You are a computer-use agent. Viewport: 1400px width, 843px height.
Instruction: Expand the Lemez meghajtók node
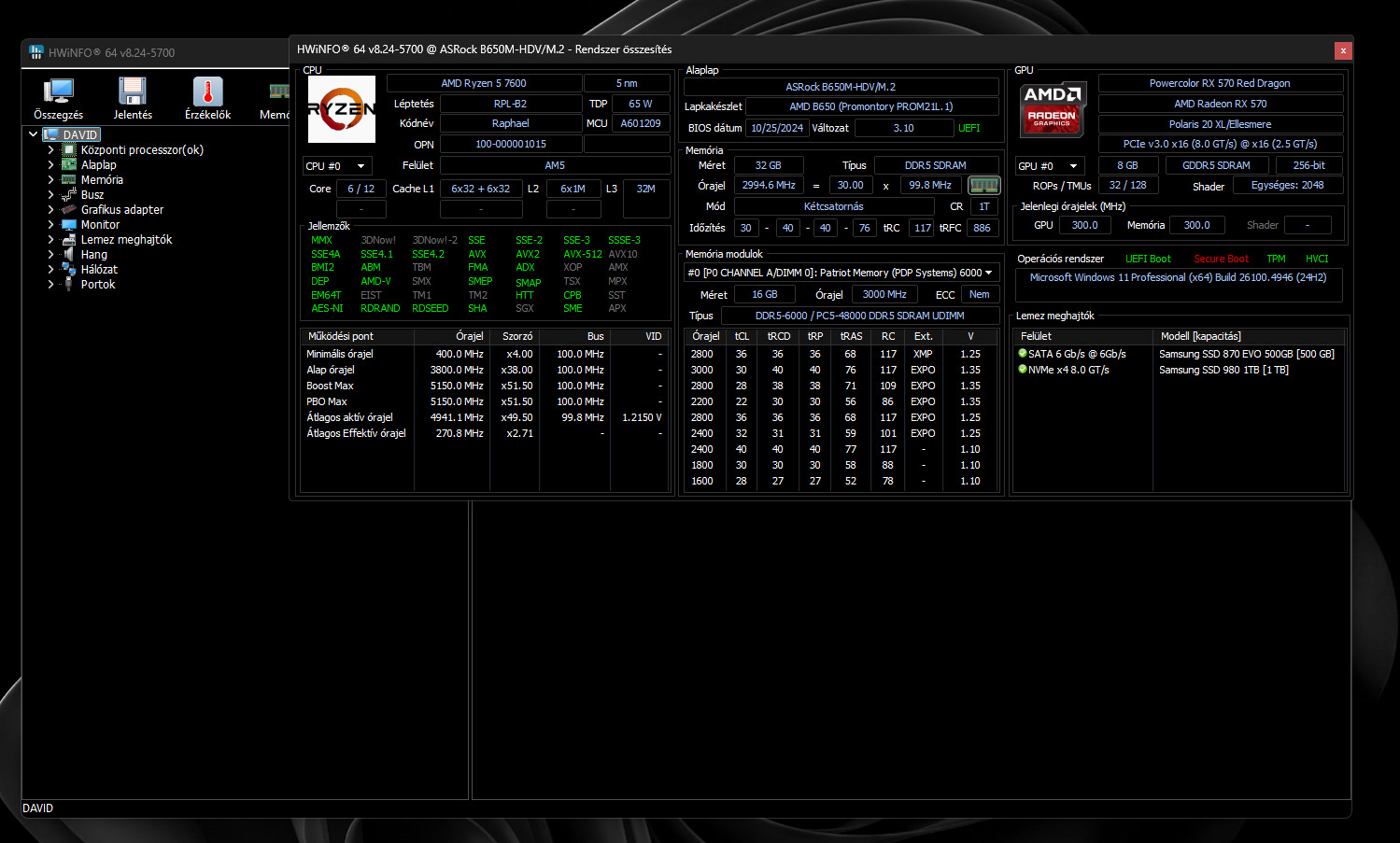(x=50, y=239)
